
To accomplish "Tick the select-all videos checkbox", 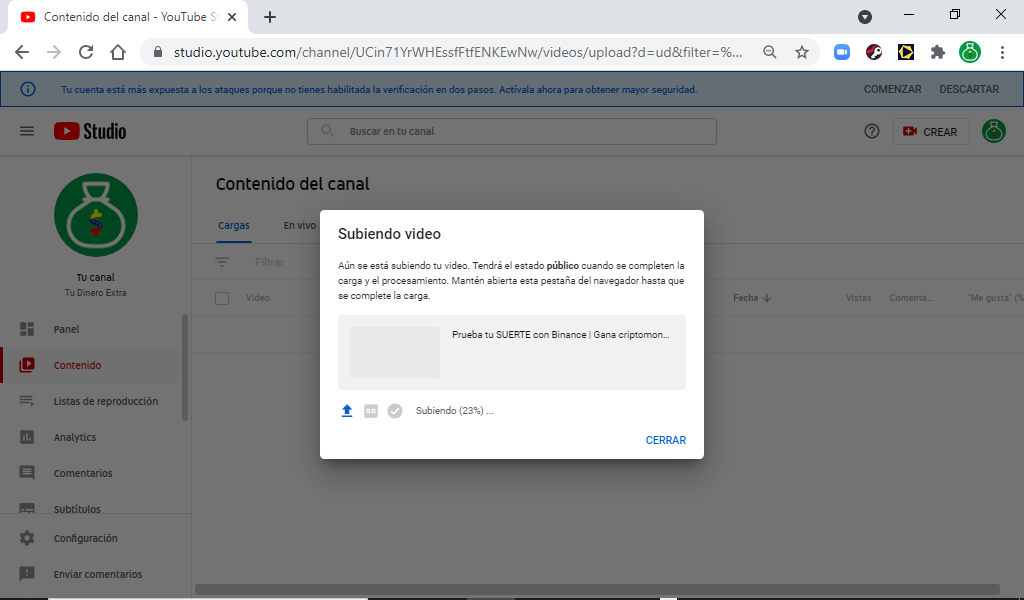I will [x=222, y=298].
